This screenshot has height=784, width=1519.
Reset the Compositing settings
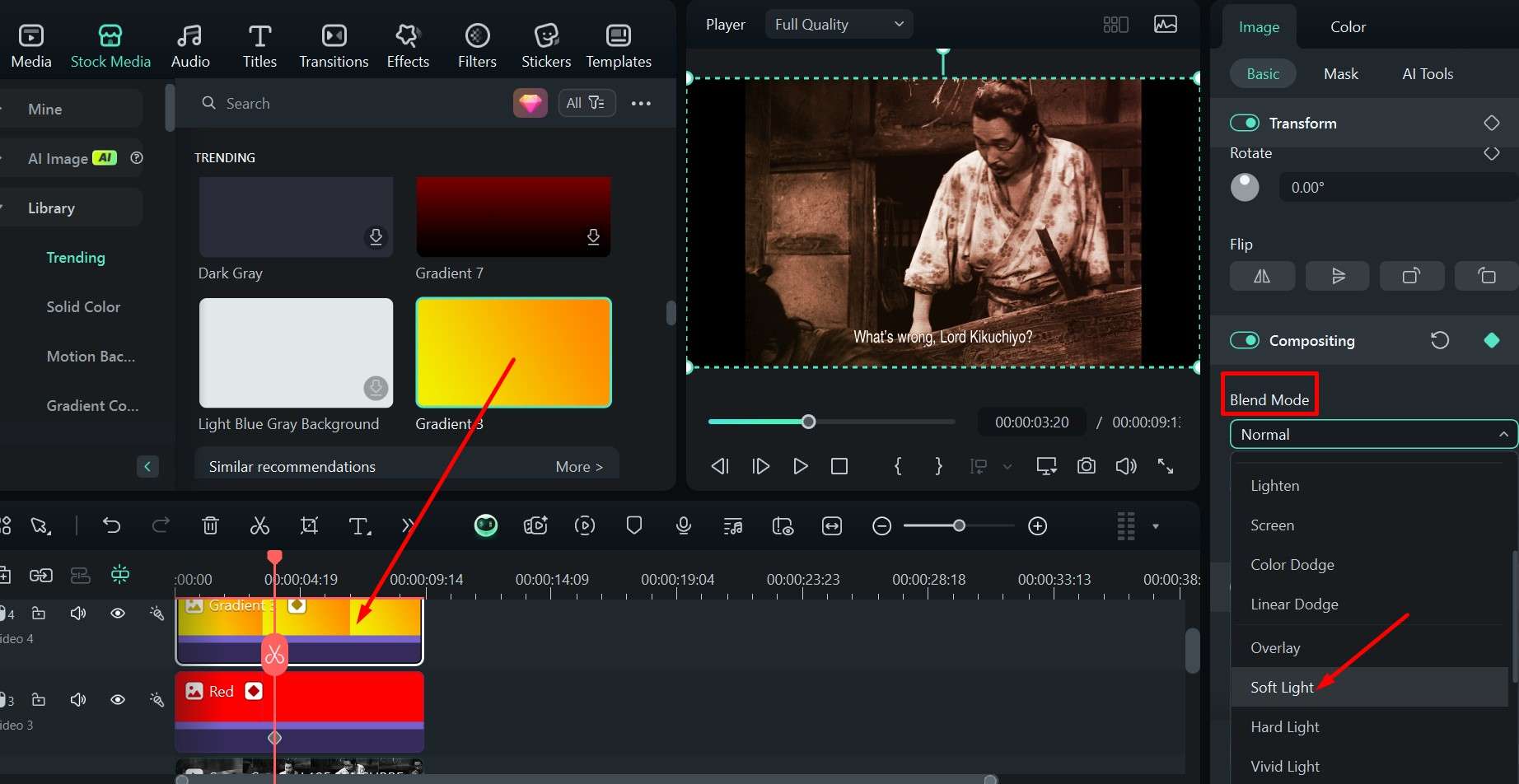[1439, 340]
